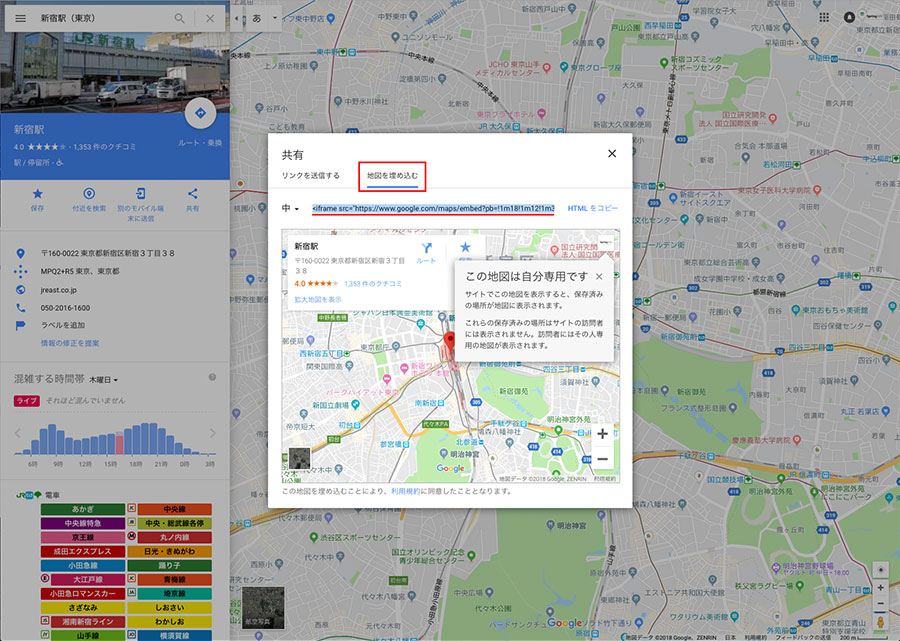The image size is (900, 641).
Task: Click the HTML をコピー link
Action: click(593, 208)
